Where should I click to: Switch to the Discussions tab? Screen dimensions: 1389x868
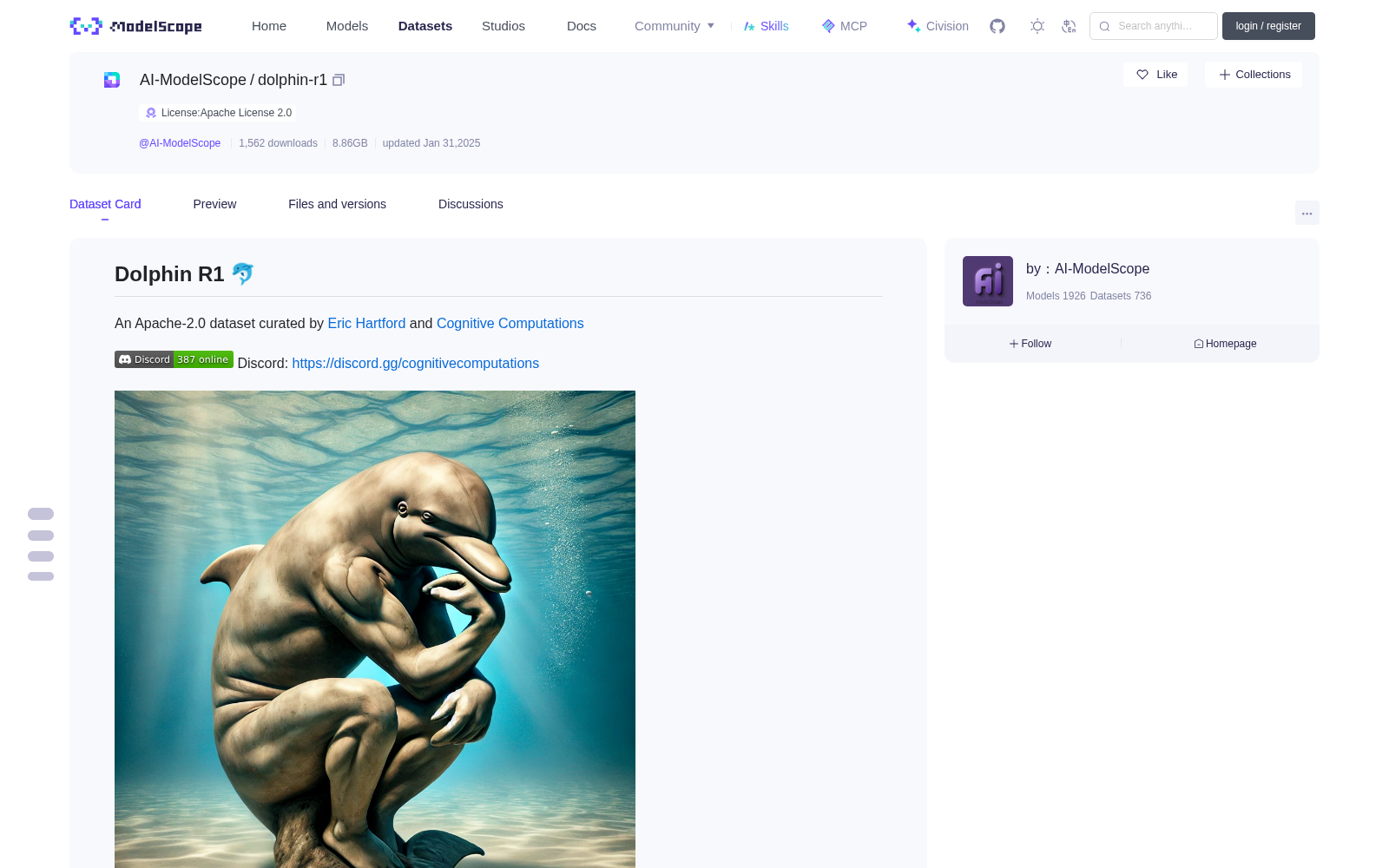[x=471, y=204]
